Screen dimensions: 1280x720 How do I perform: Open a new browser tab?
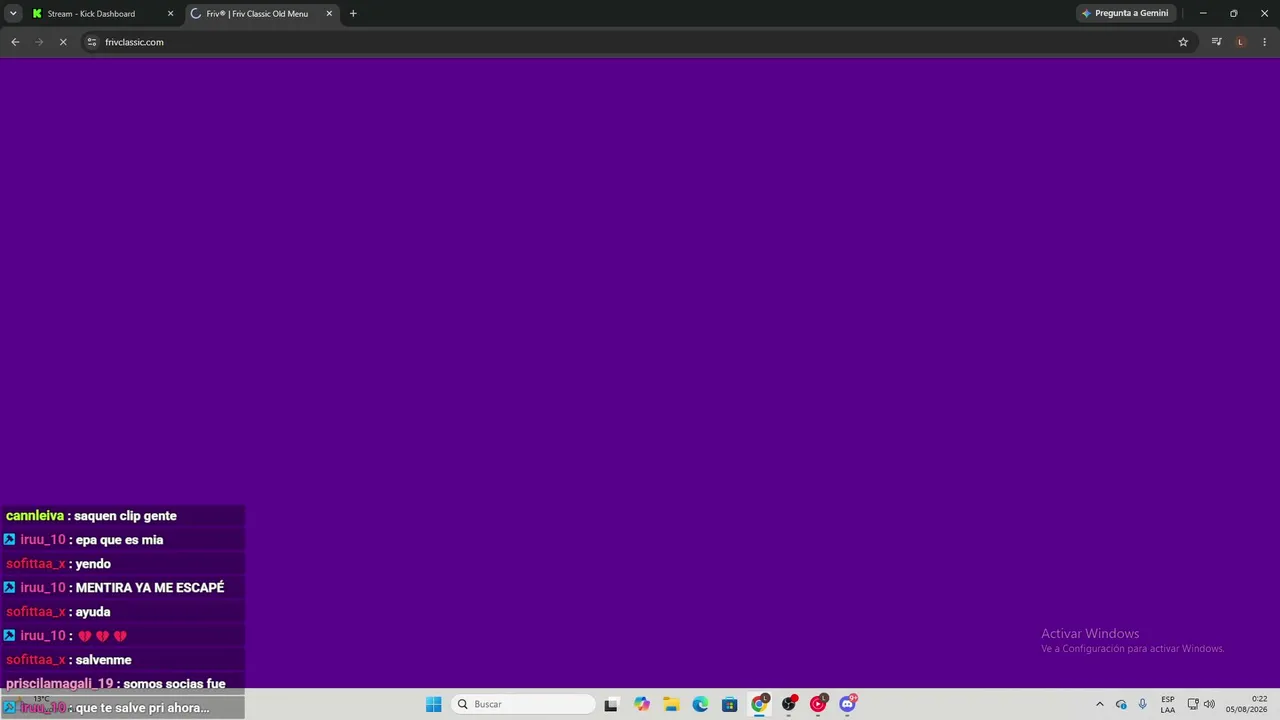[x=353, y=14]
